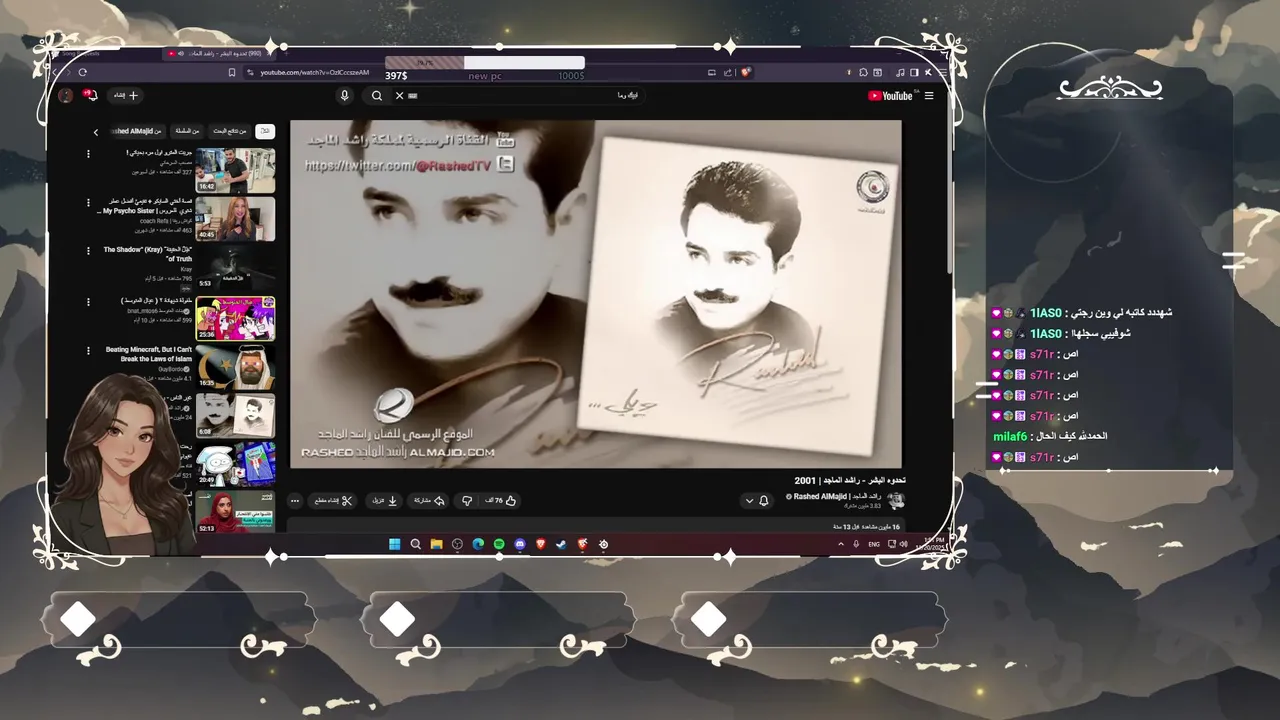The height and width of the screenshot is (720, 1280).
Task: Click the 'The Shadow (Kray)' video title
Action: coord(148,254)
